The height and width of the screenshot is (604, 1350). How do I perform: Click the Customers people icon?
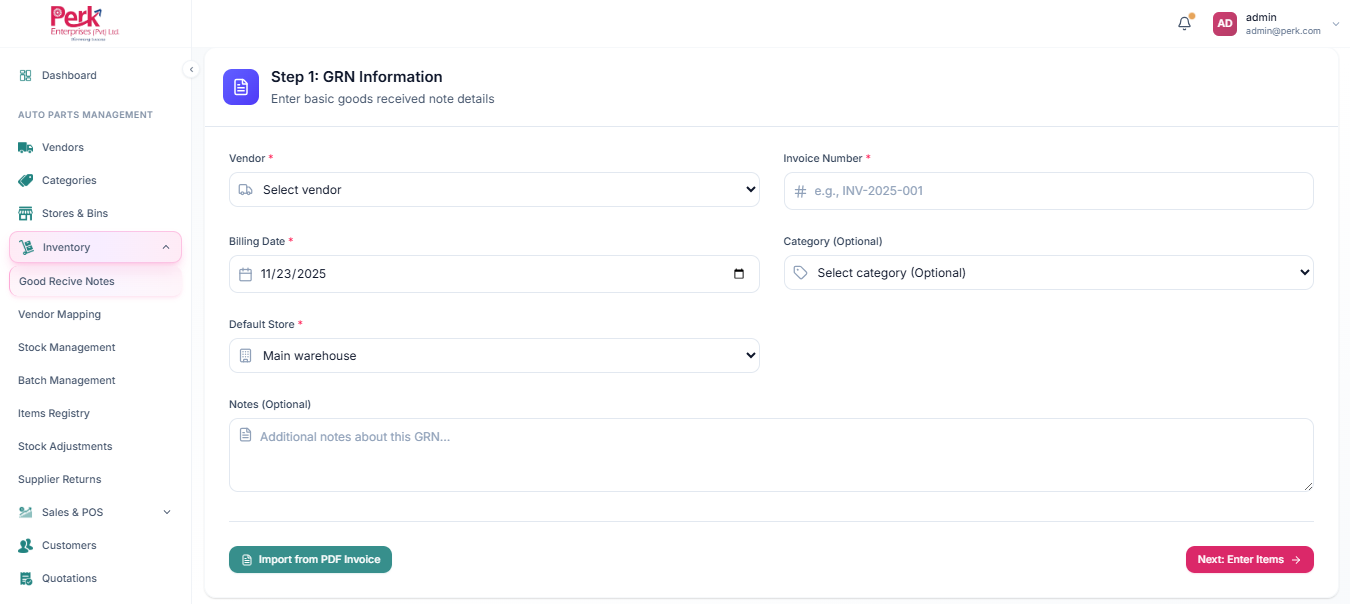point(25,546)
